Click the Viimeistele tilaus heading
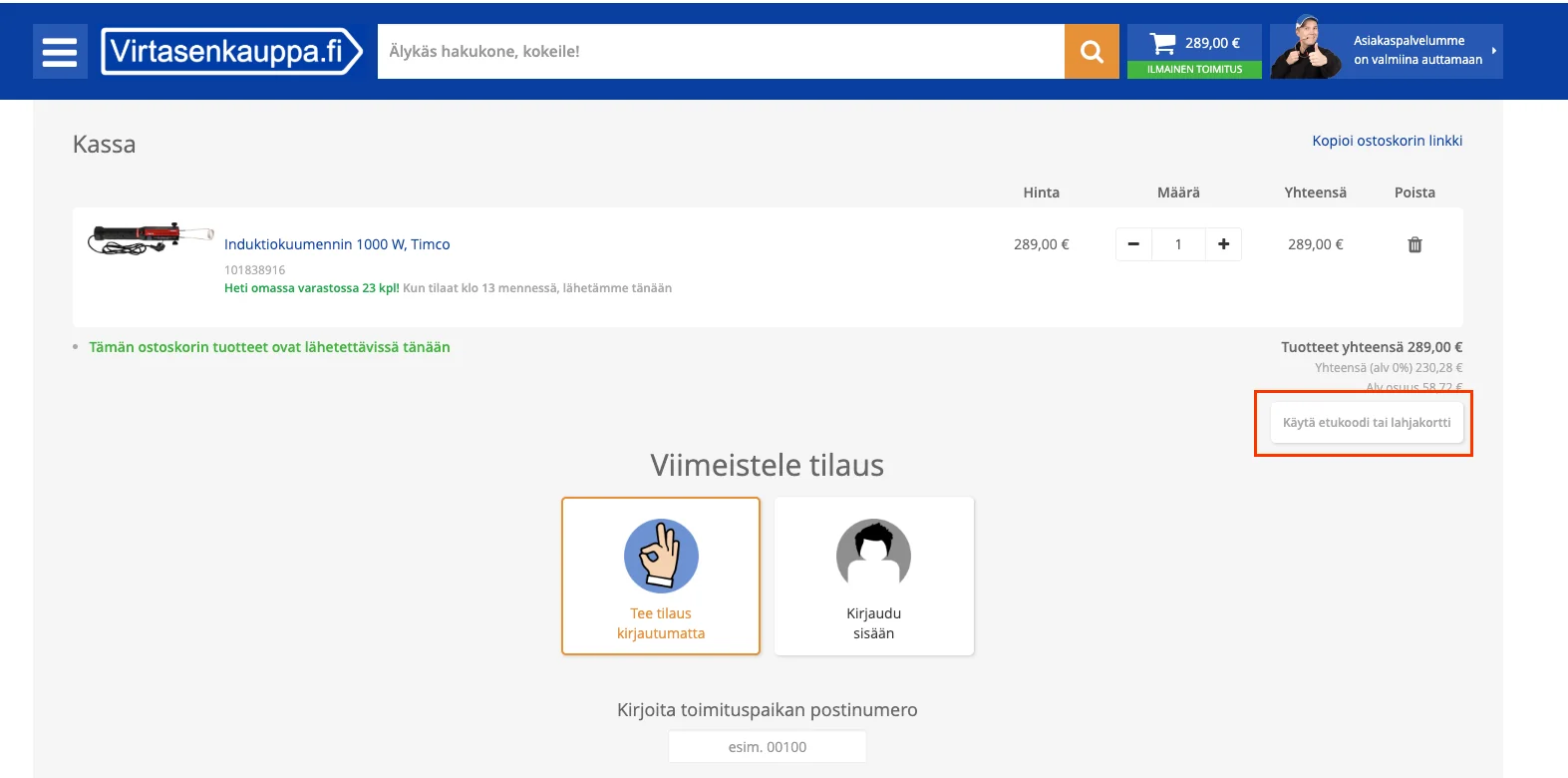 (768, 466)
